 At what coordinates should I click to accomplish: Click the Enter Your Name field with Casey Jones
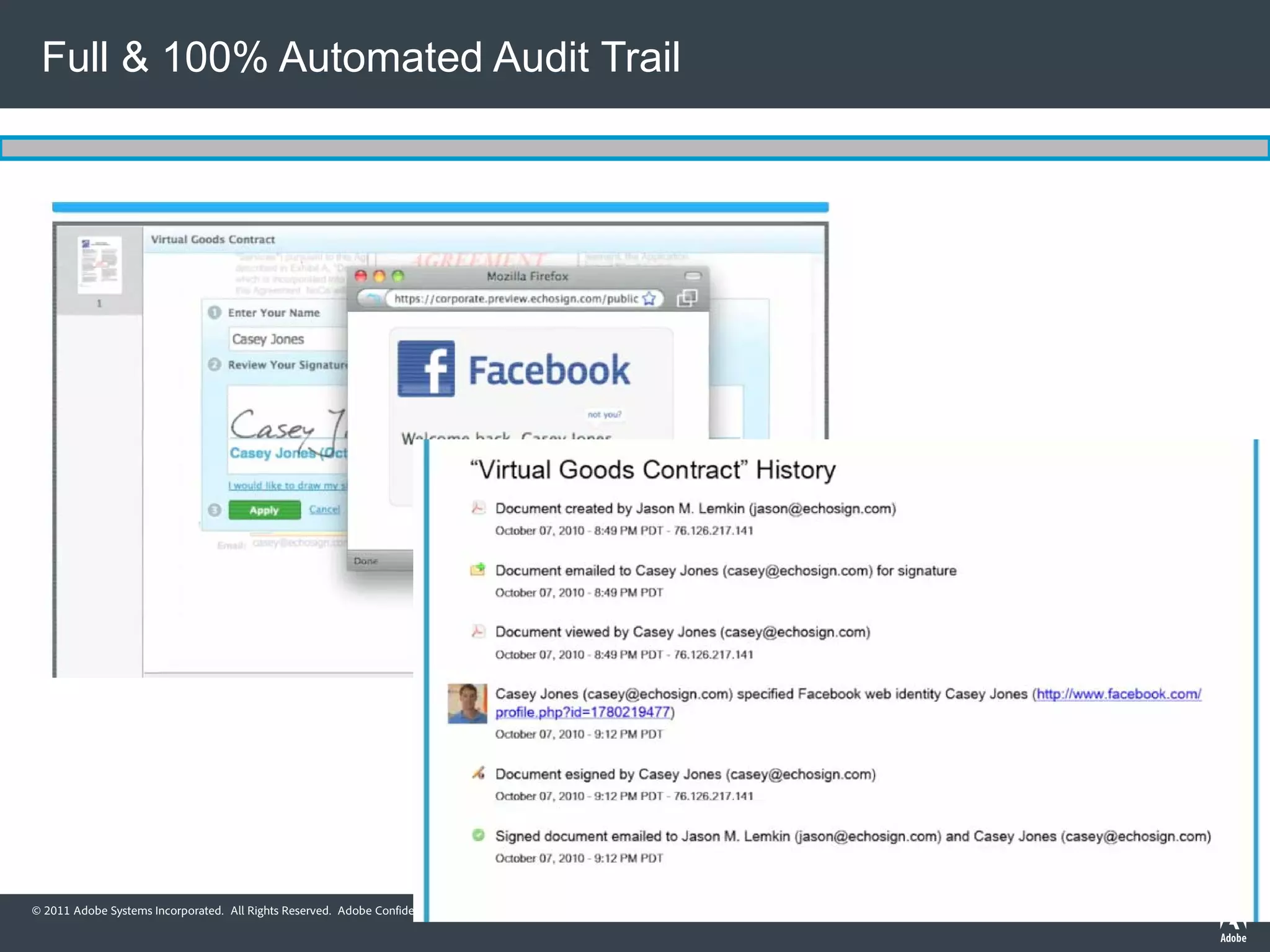point(288,339)
